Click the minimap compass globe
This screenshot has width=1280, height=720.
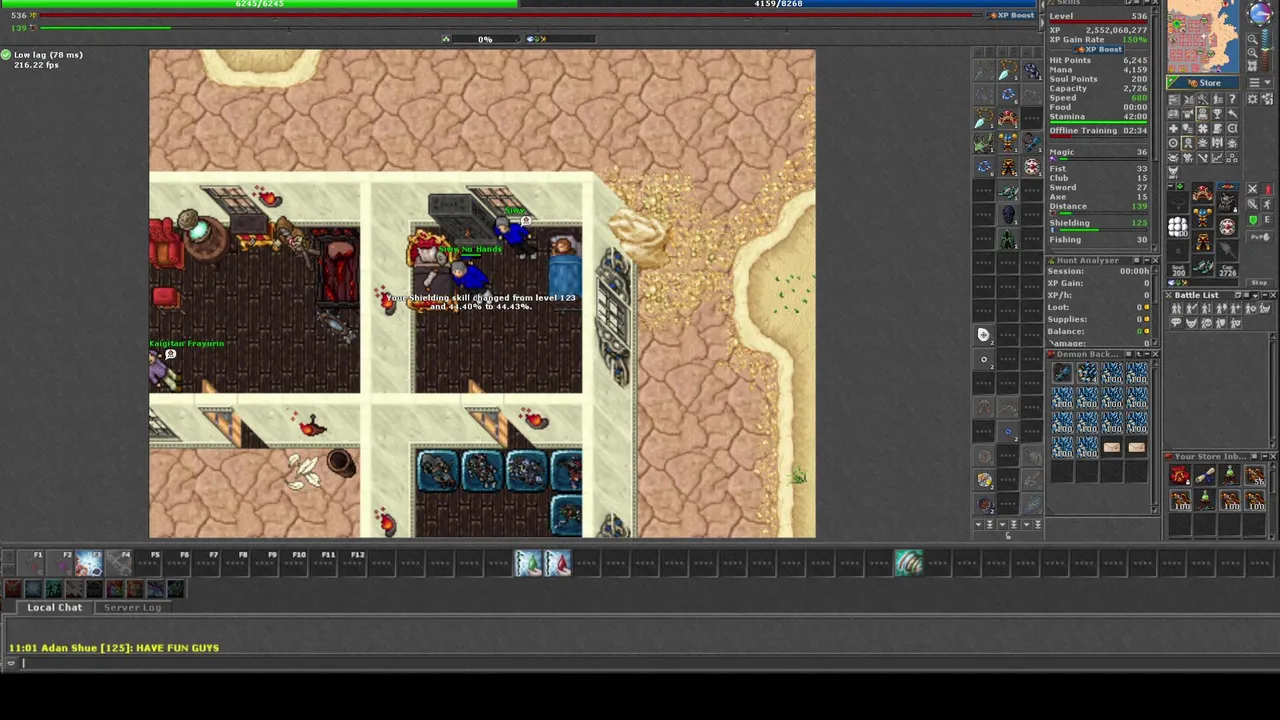pyautogui.click(x=1260, y=13)
